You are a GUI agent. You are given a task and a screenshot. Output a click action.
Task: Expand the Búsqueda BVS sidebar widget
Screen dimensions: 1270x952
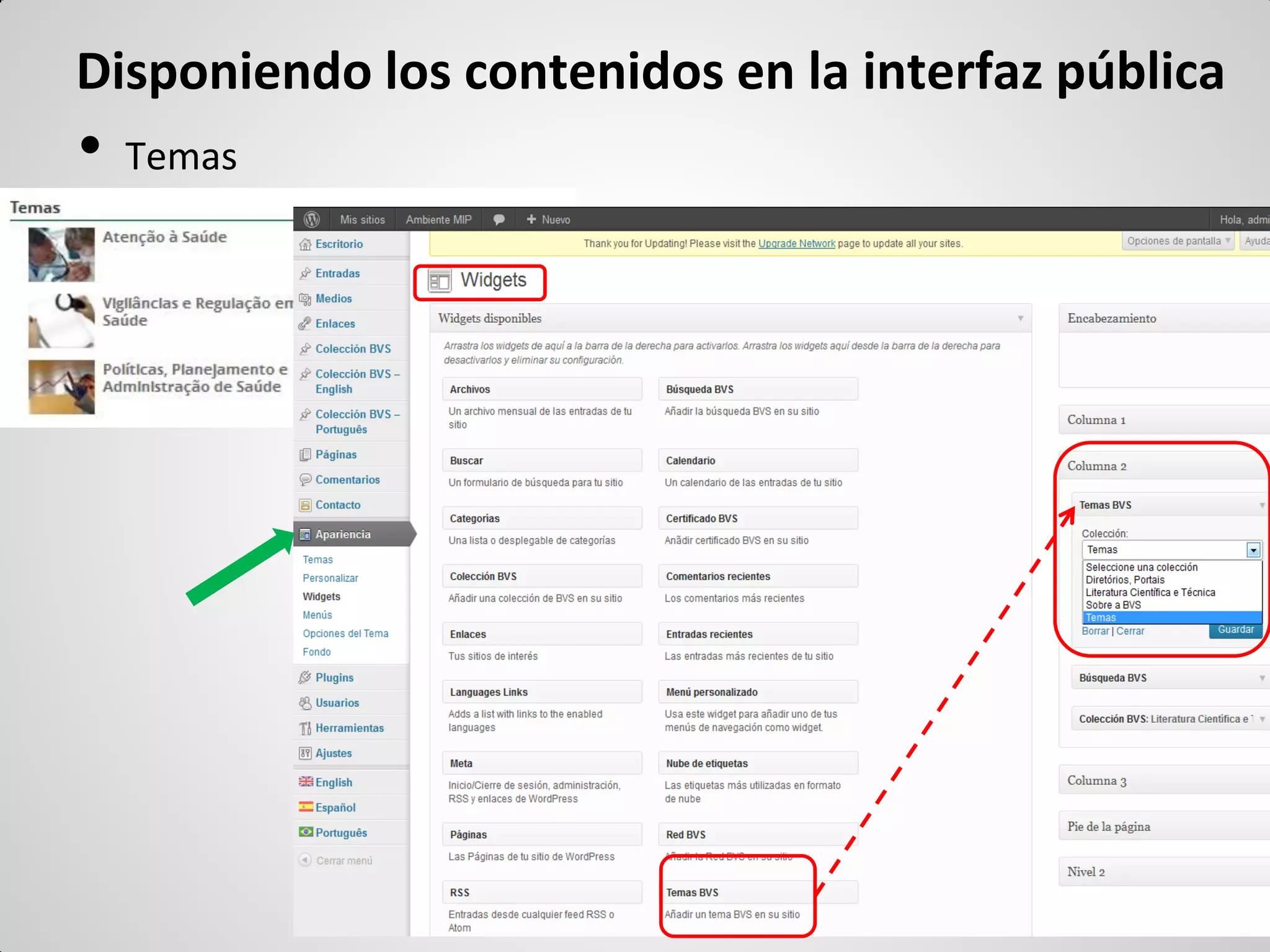tap(1170, 678)
